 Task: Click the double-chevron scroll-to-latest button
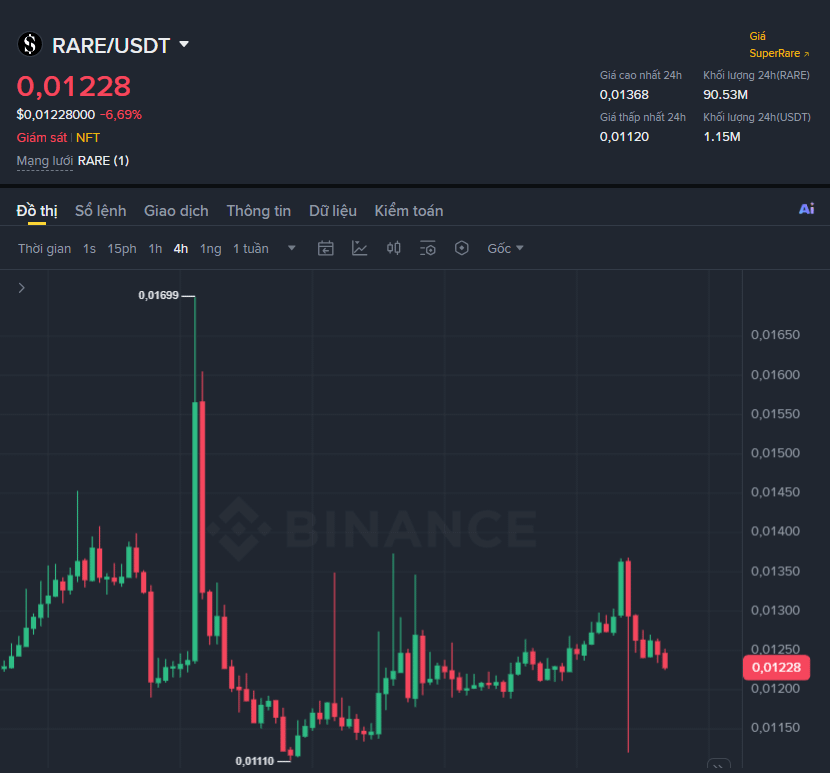click(718, 765)
